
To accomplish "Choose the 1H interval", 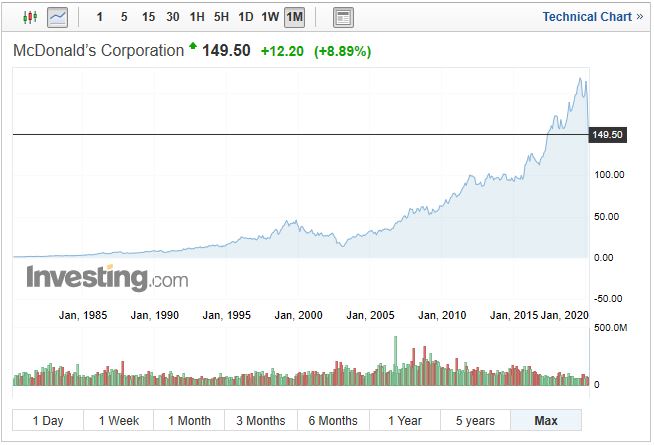I will (x=197, y=17).
